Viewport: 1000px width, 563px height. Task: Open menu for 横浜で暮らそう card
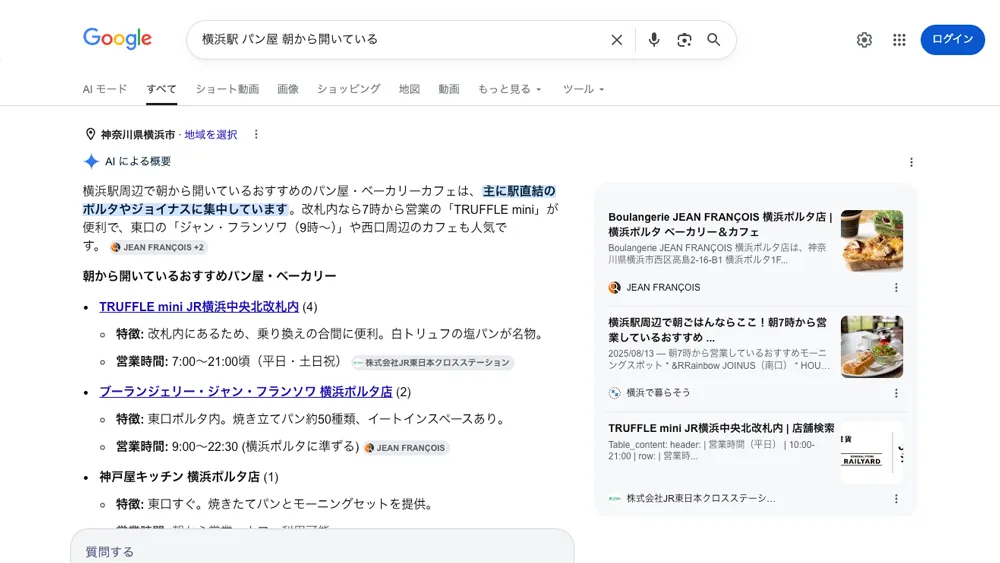896,393
